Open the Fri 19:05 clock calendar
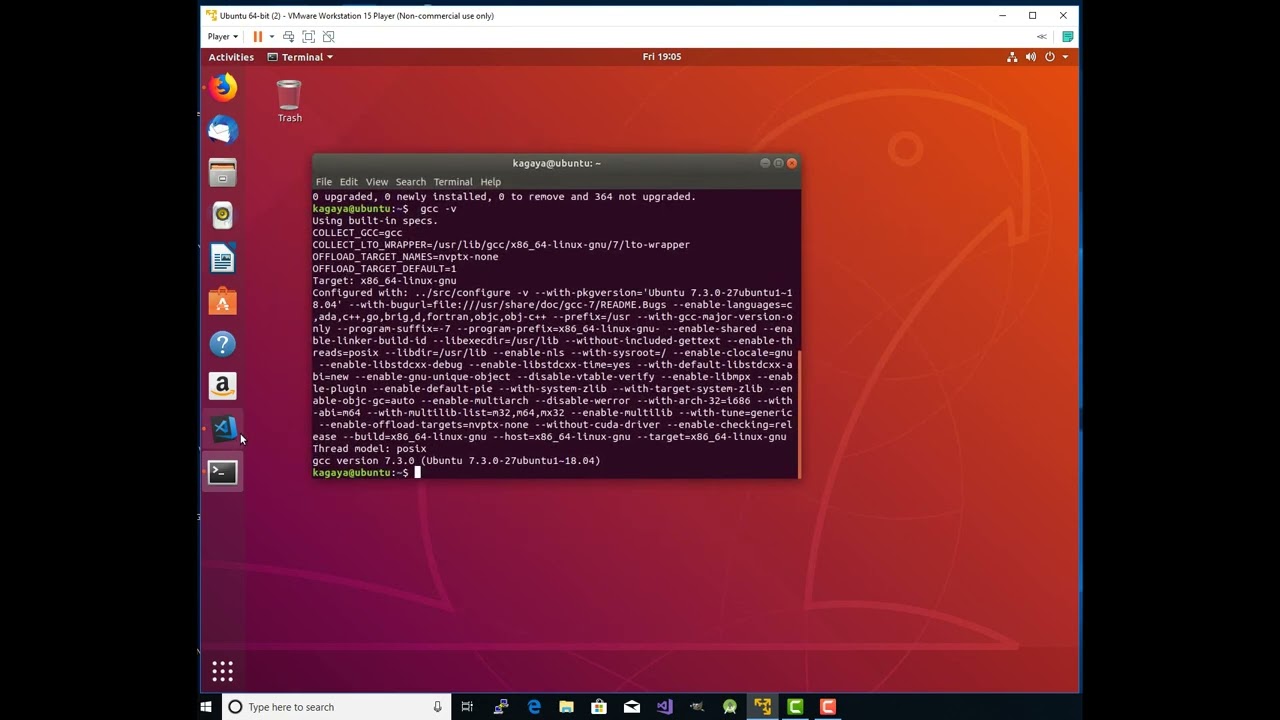1280x720 pixels. [x=662, y=57]
